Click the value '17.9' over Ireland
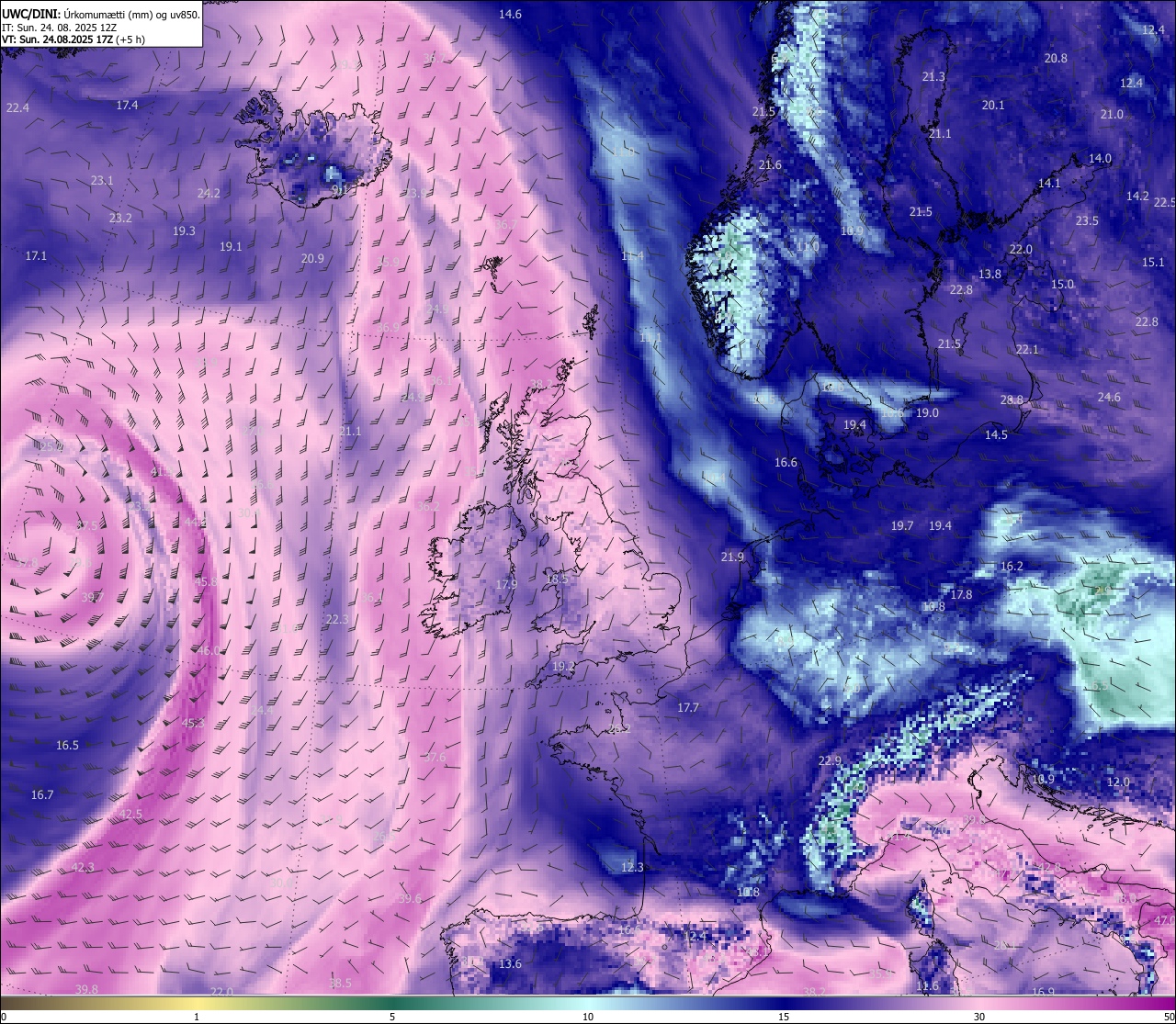The height and width of the screenshot is (1024, 1176). tap(506, 585)
